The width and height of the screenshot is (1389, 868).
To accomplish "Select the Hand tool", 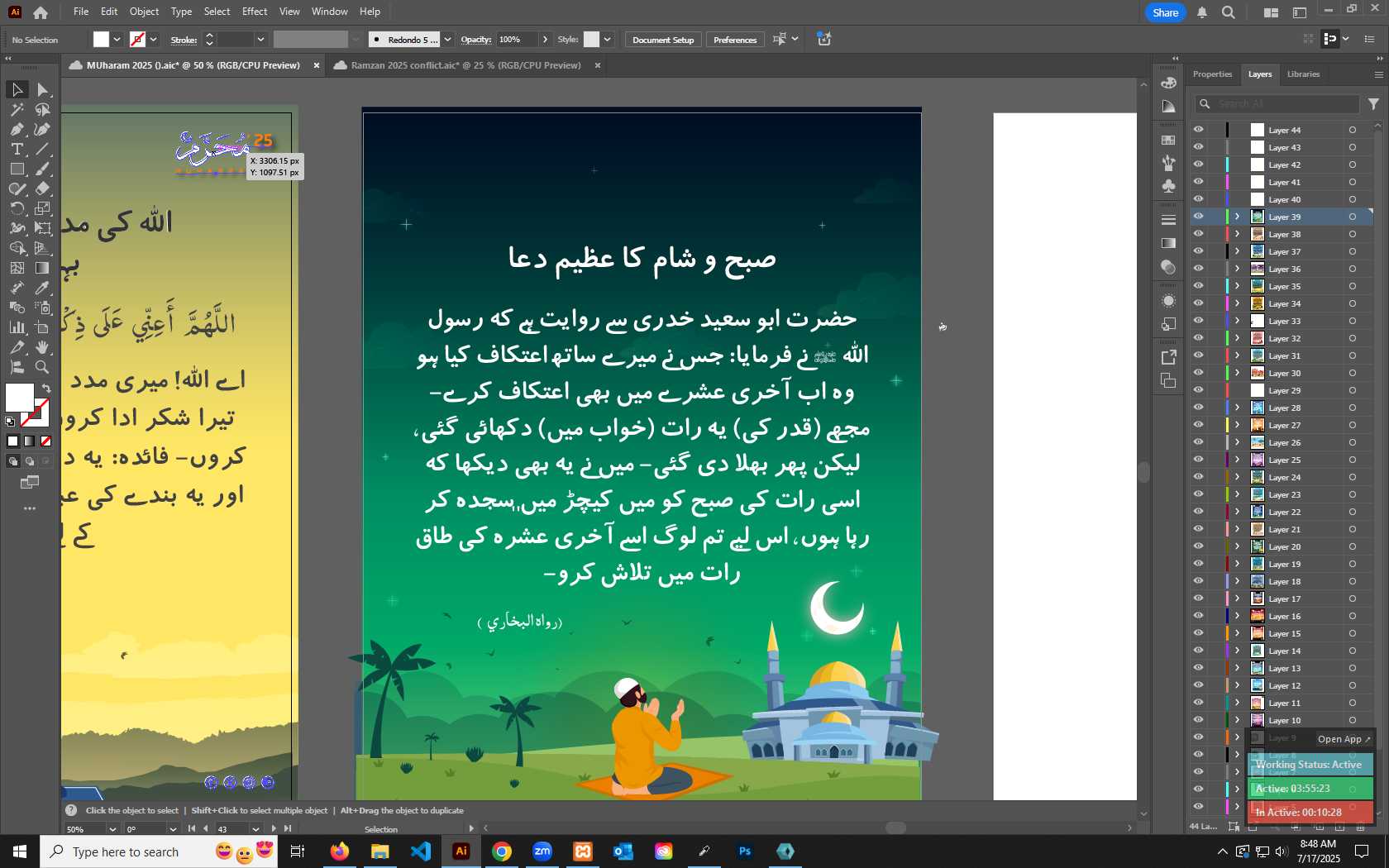I will 43,347.
